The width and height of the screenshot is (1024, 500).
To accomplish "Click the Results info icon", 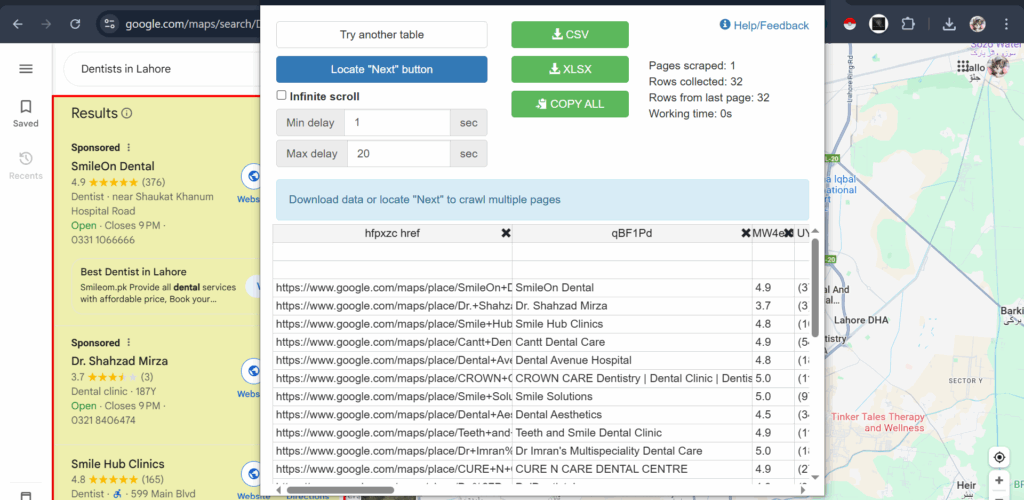I will click(x=127, y=114).
